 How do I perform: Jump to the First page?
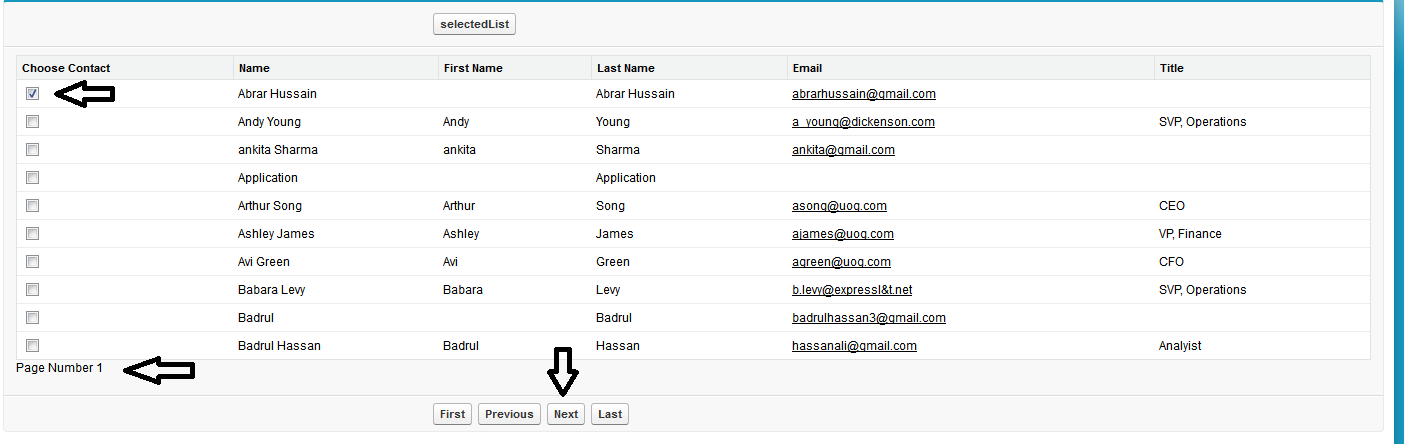453,414
